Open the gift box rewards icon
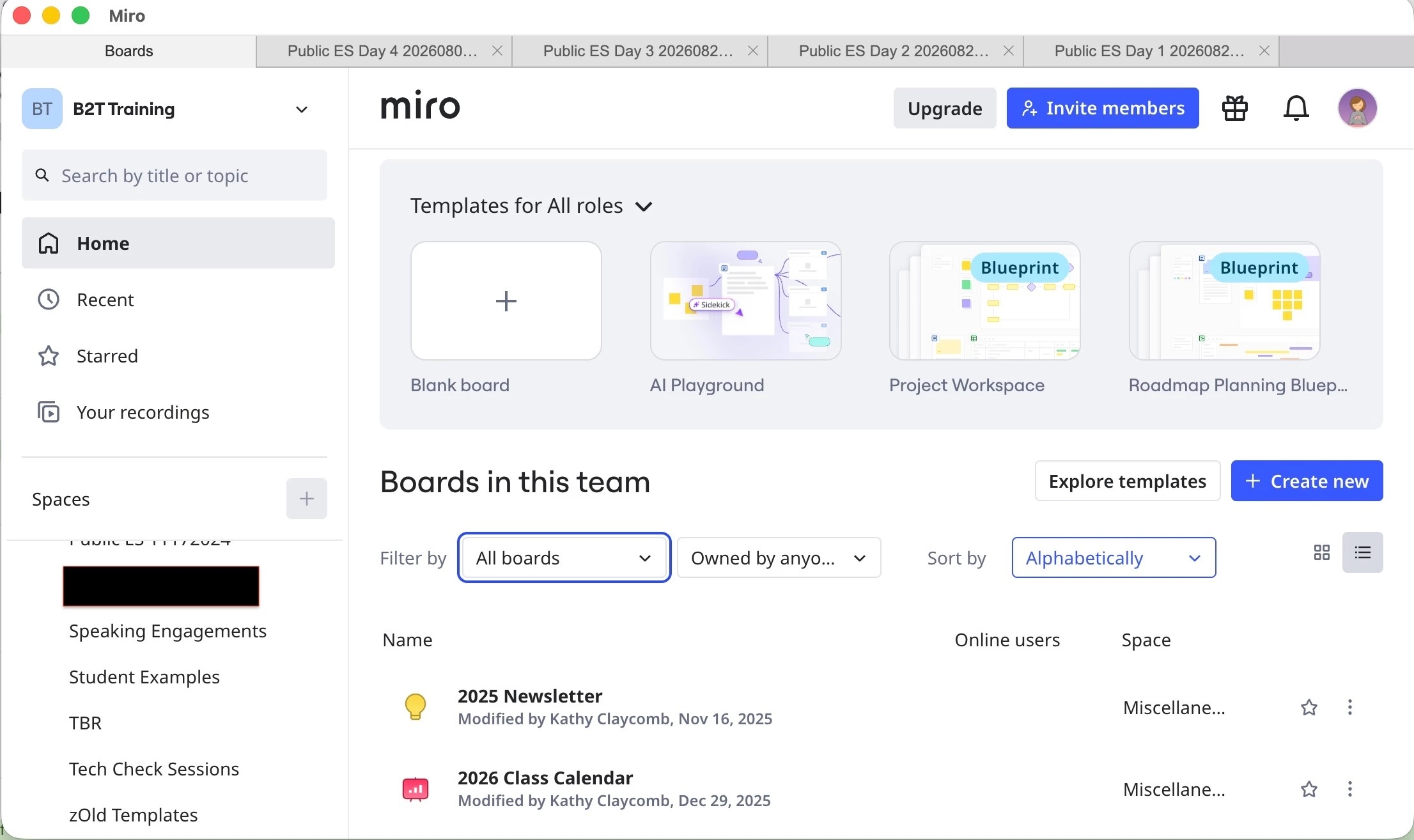The image size is (1414, 840). (1235, 109)
